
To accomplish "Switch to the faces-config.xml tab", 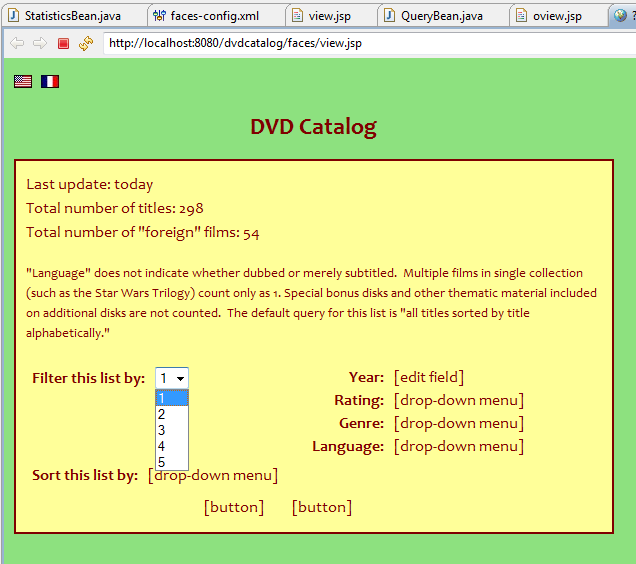I will click(x=216, y=16).
